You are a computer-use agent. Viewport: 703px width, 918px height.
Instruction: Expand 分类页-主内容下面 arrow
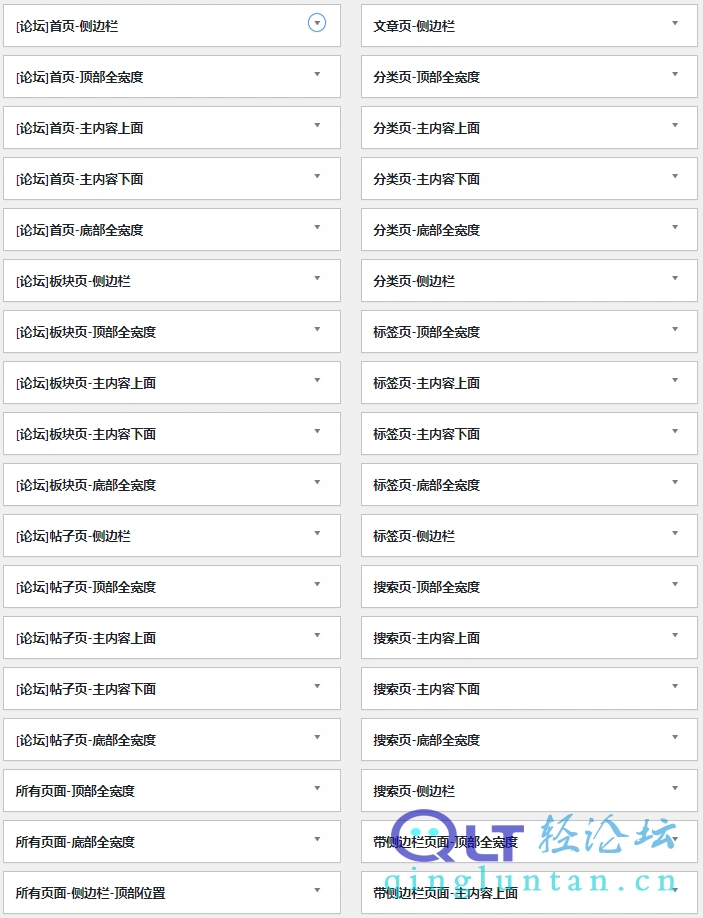tap(675, 176)
